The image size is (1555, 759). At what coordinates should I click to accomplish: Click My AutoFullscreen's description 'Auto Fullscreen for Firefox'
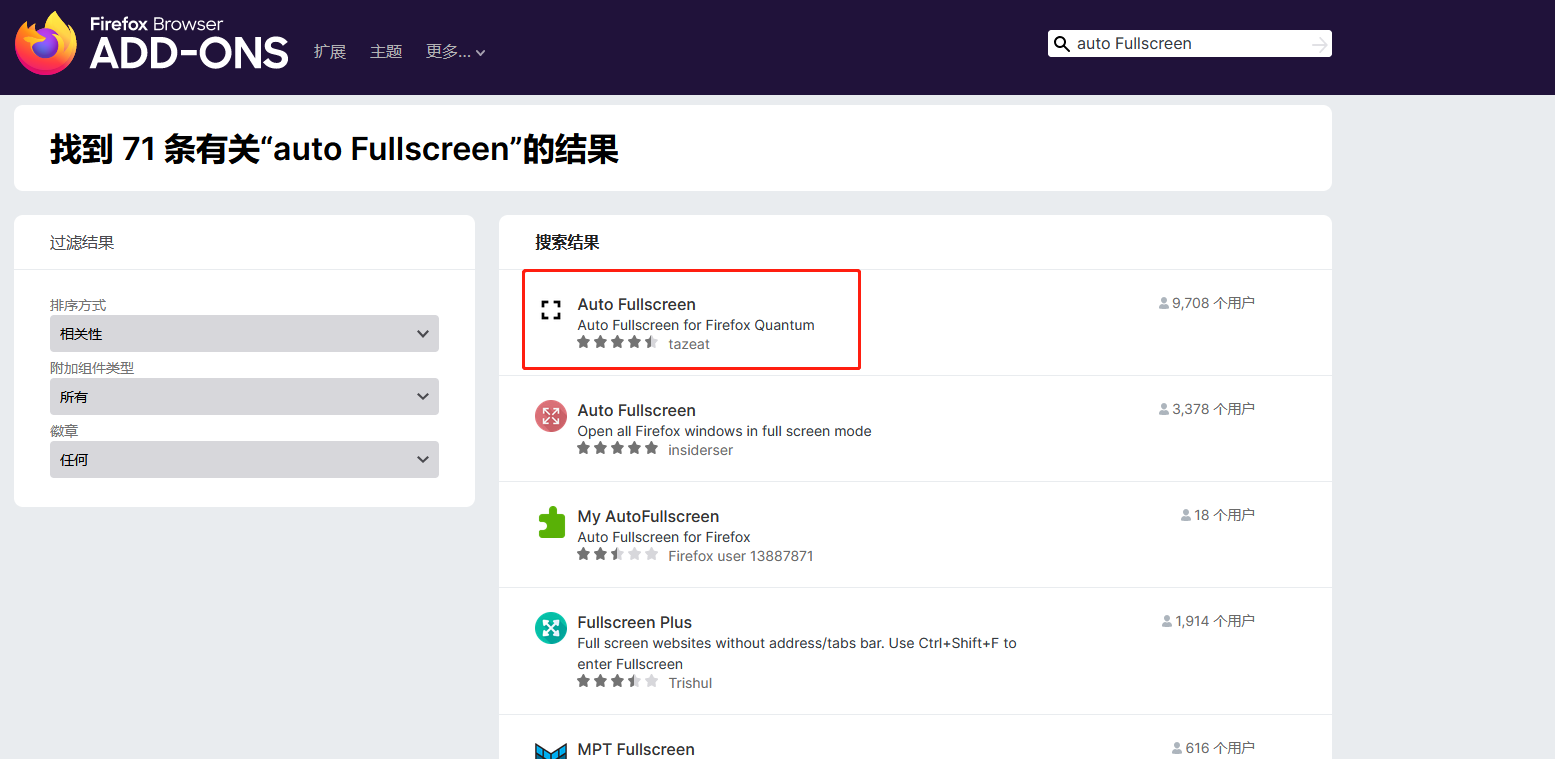coord(664,537)
